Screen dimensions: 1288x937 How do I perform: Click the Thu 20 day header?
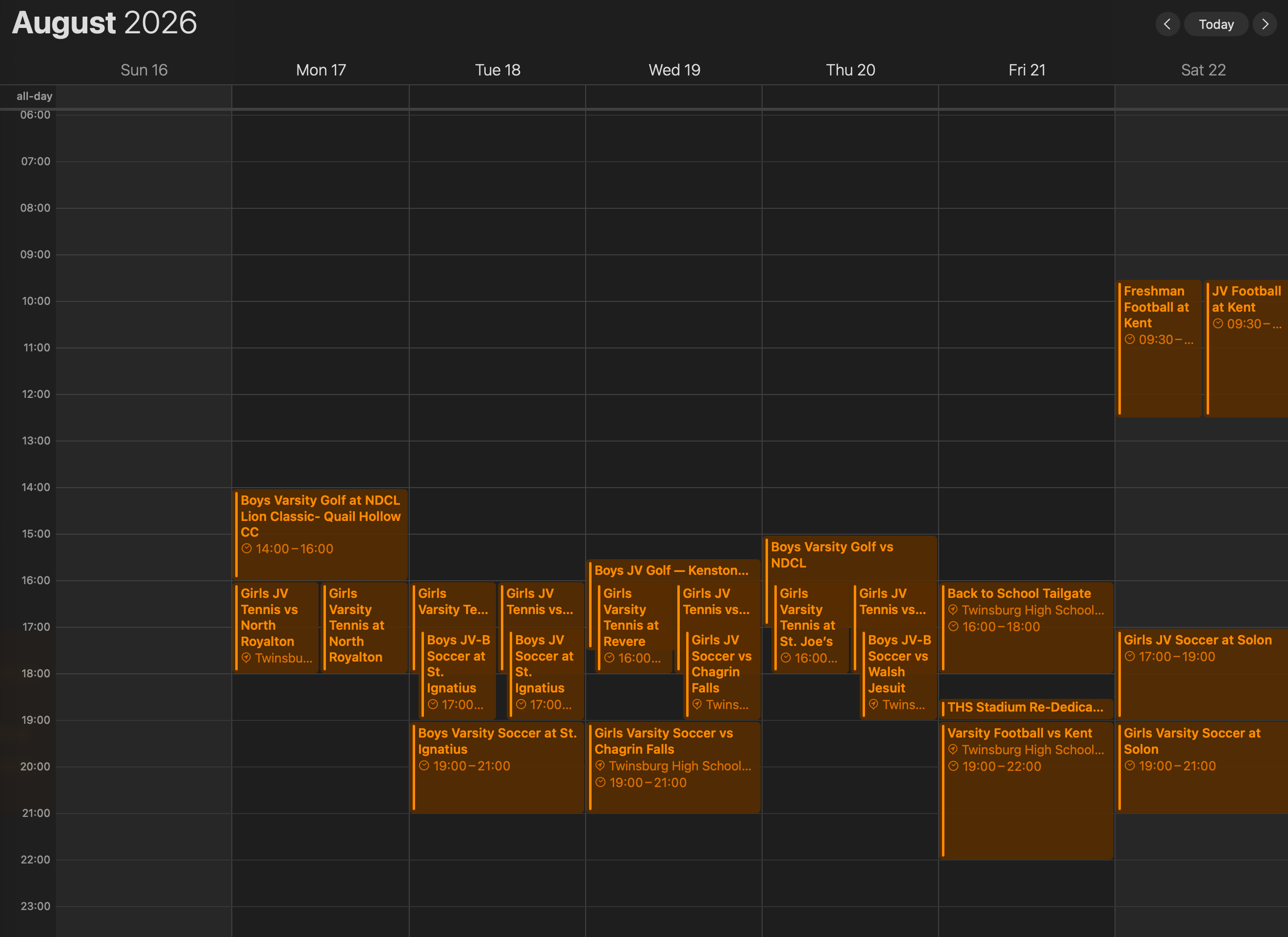pyautogui.click(x=850, y=70)
